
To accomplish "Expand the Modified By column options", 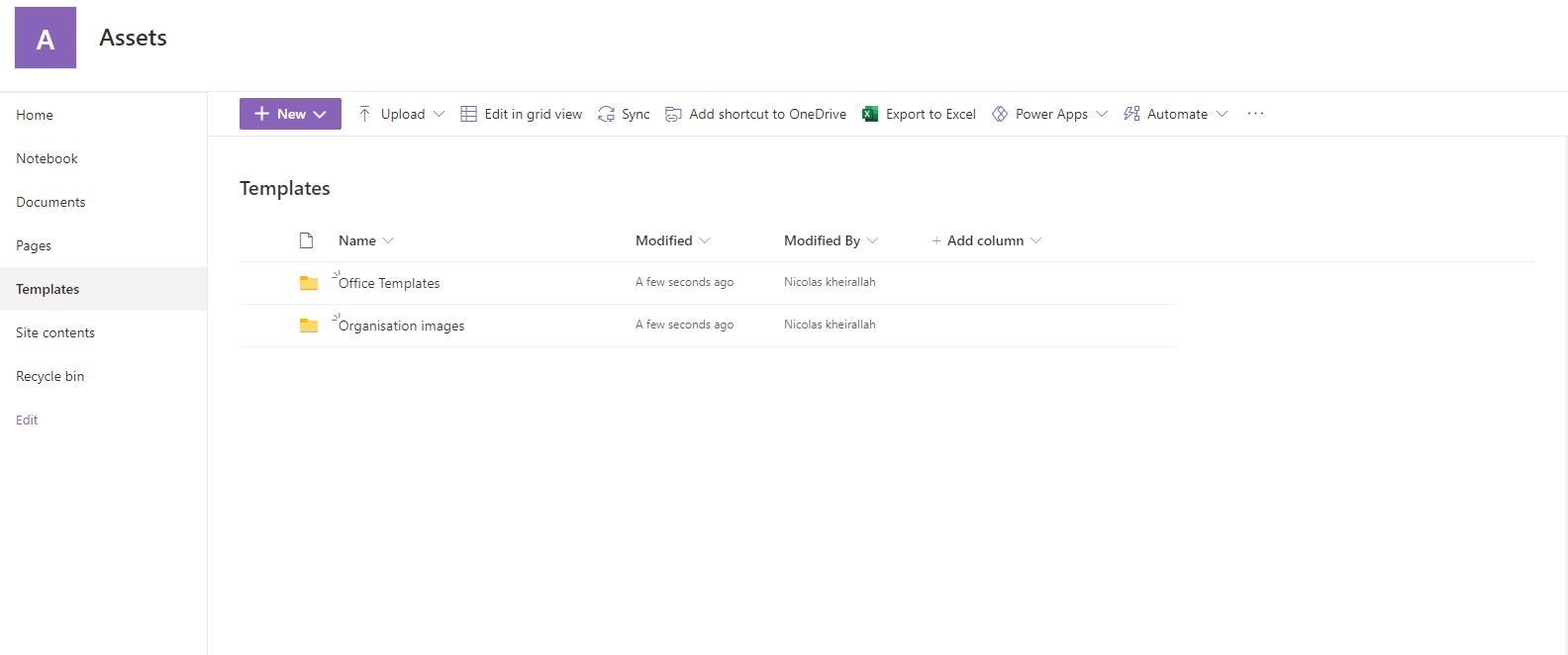I will pyautogui.click(x=872, y=240).
